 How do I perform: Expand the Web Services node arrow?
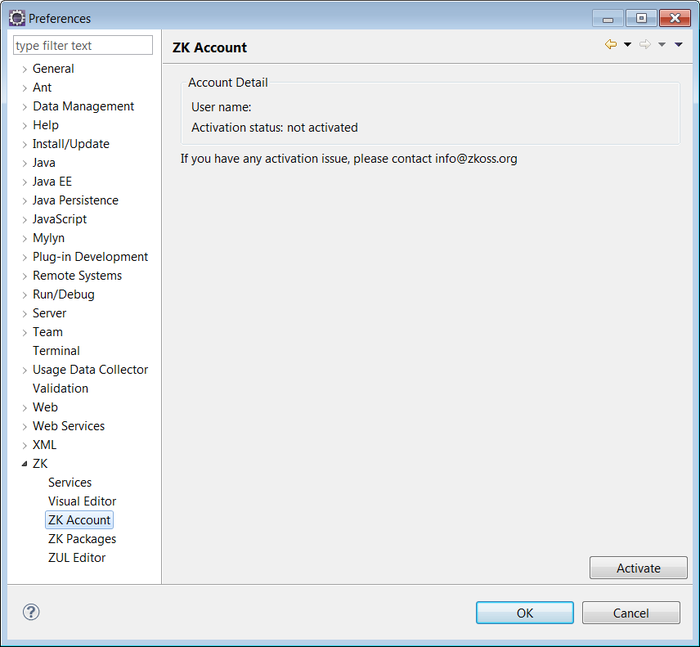click(25, 426)
